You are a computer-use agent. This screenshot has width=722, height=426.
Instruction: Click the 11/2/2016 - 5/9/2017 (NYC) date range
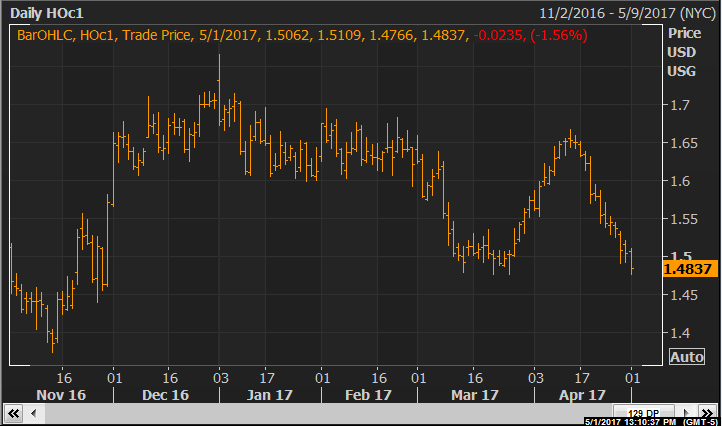pyautogui.click(x=627, y=13)
